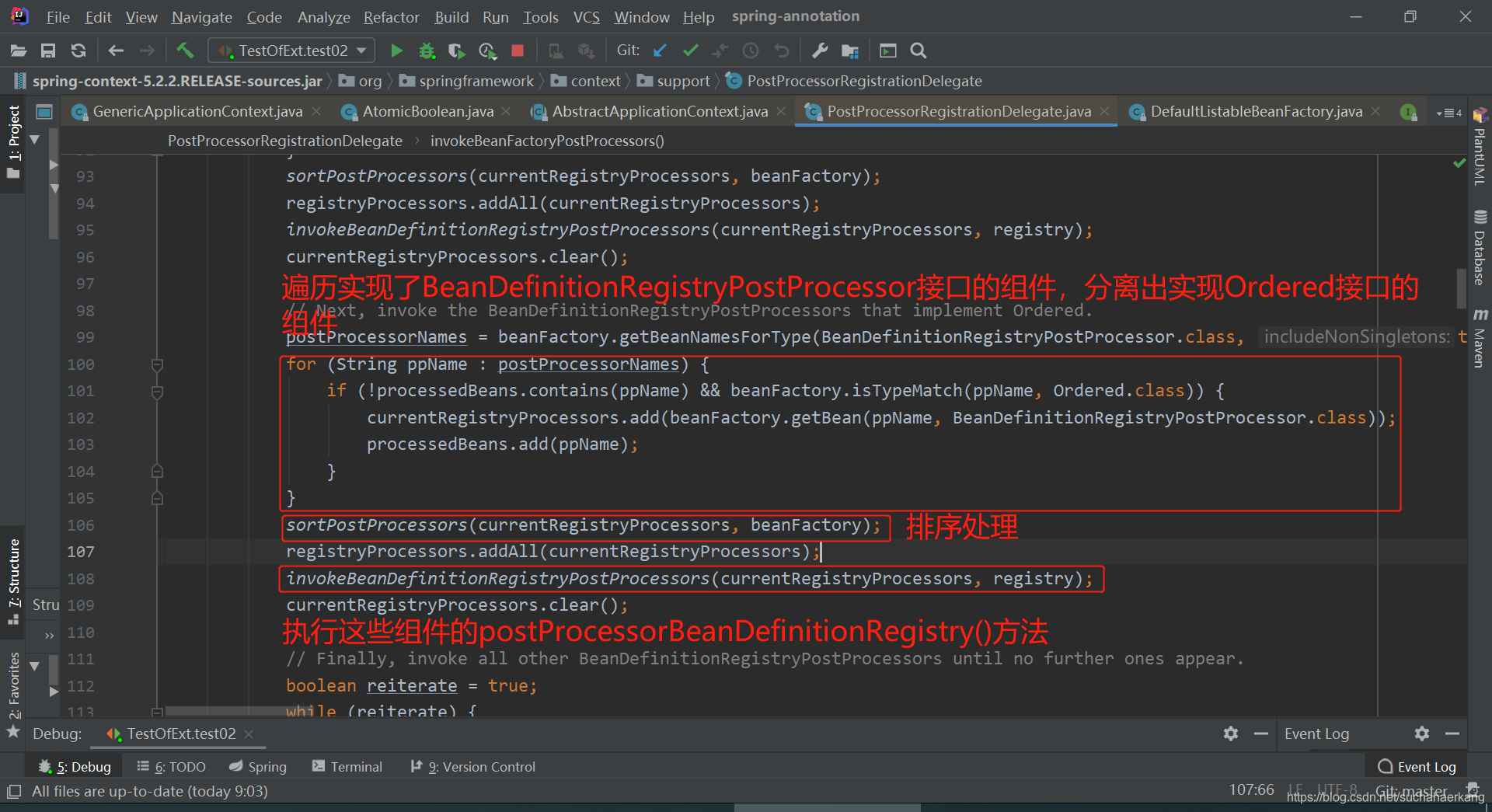Open project structure icon

tap(850, 51)
